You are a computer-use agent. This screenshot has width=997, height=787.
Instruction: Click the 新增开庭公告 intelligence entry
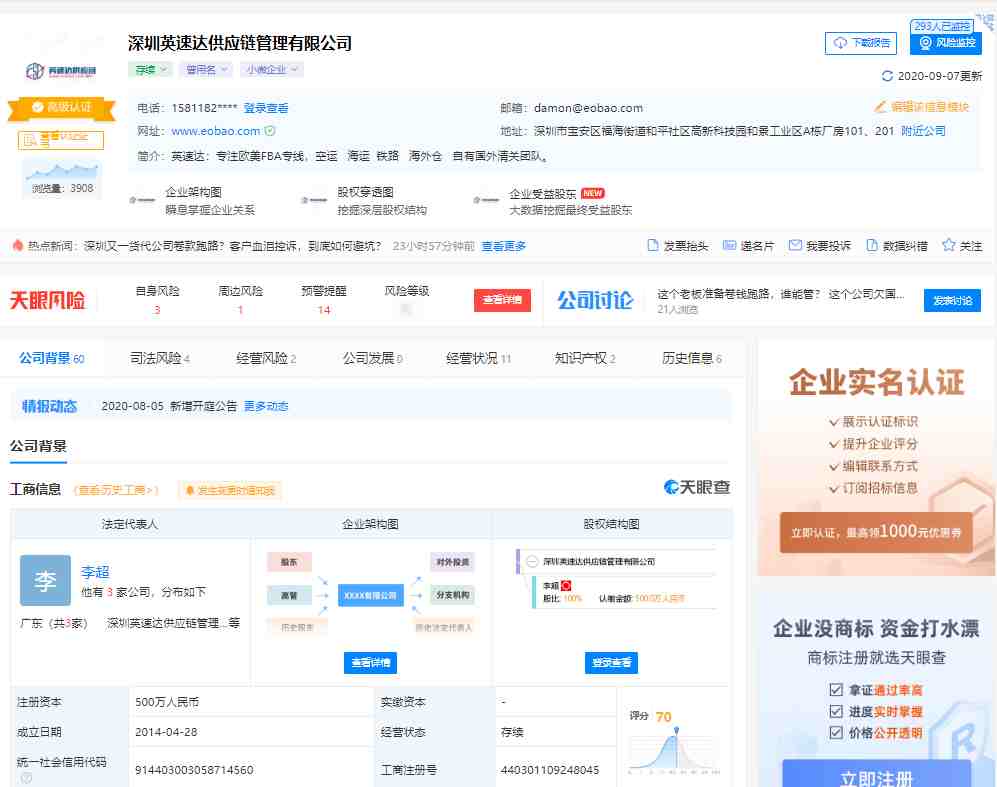tap(203, 406)
